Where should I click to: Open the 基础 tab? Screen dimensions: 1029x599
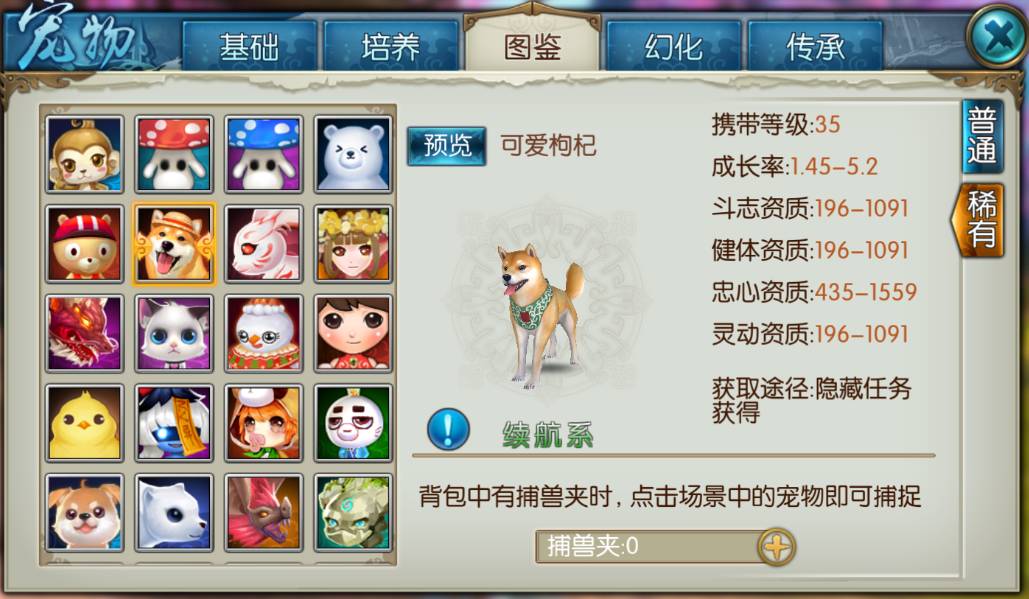point(249,46)
